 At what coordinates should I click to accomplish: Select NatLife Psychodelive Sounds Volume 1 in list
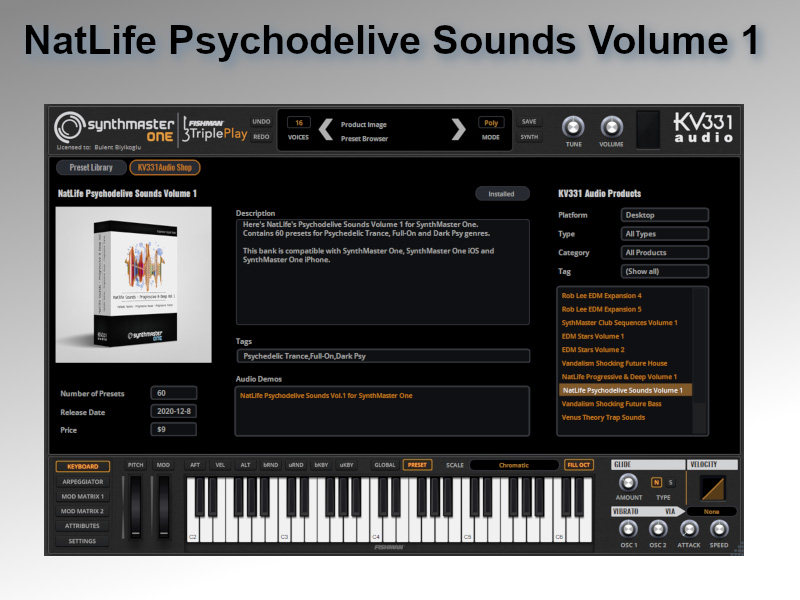click(x=624, y=390)
